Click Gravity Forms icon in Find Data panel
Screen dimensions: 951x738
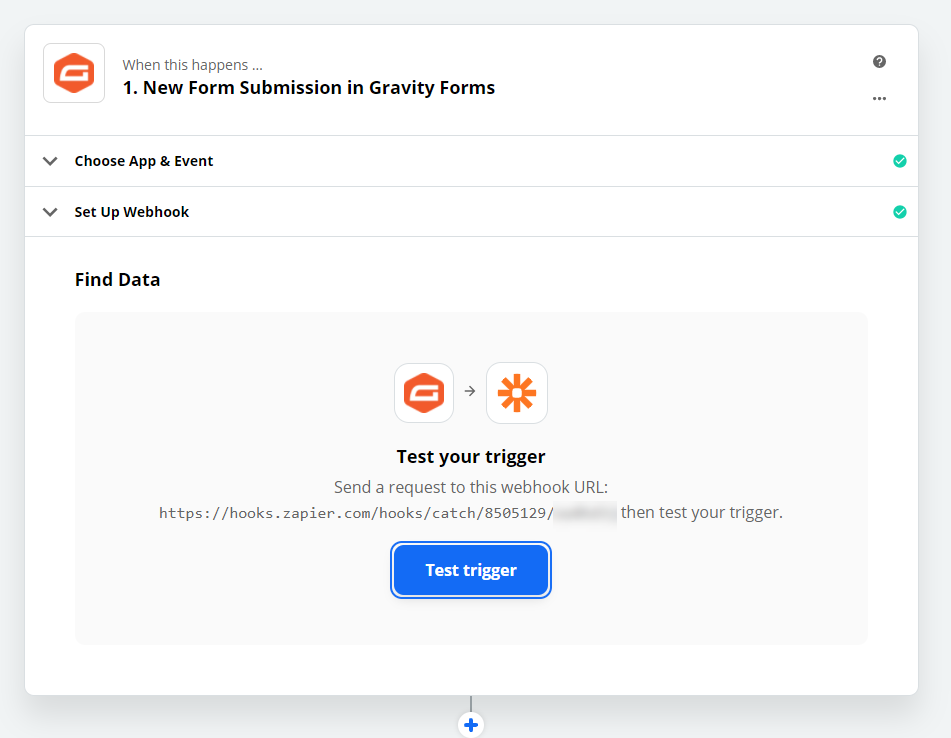(424, 392)
